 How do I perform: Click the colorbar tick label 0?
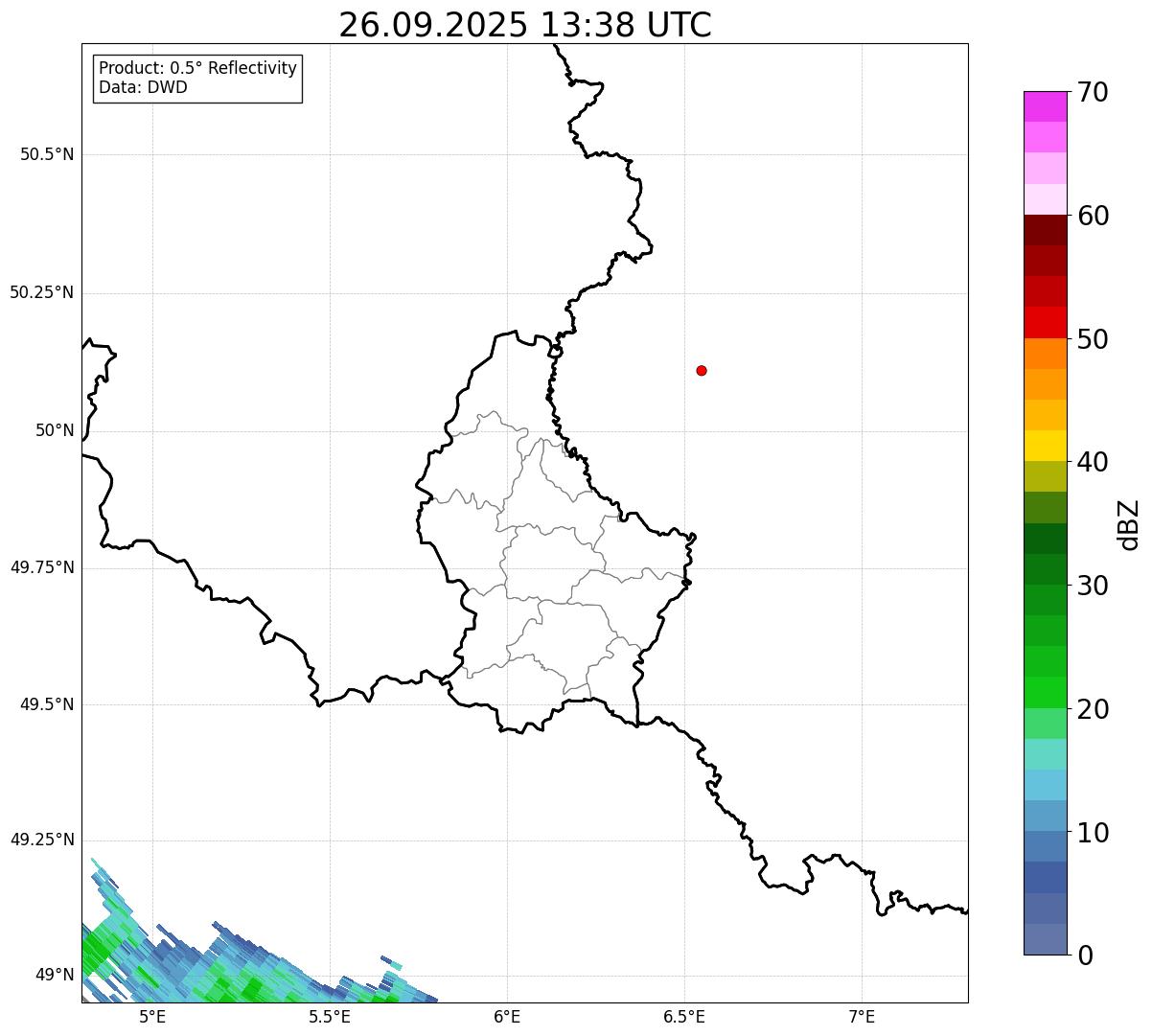click(x=1085, y=955)
